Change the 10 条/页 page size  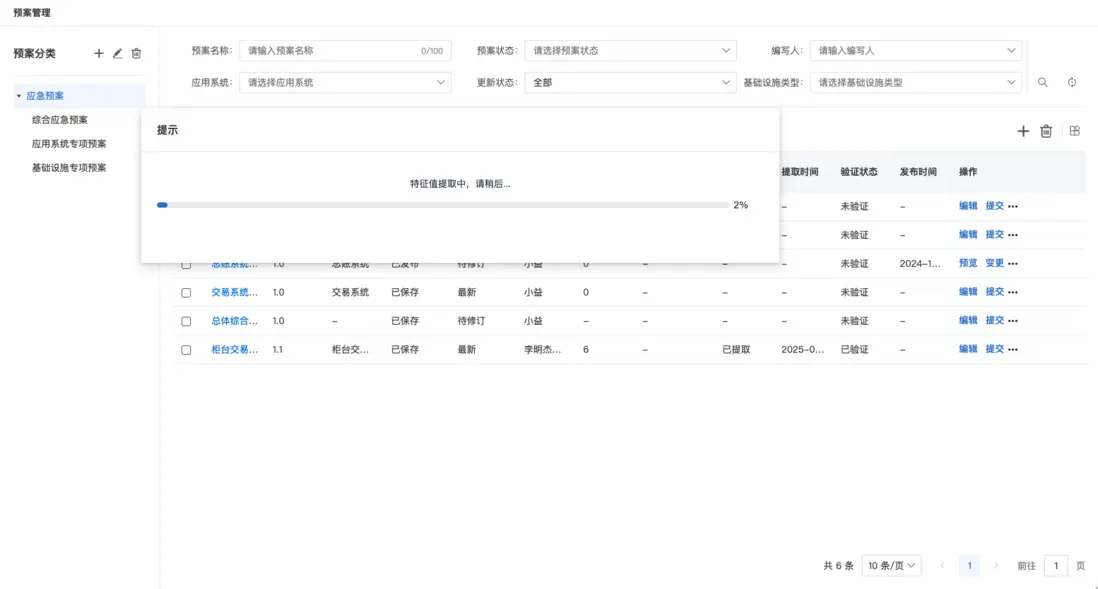point(891,565)
